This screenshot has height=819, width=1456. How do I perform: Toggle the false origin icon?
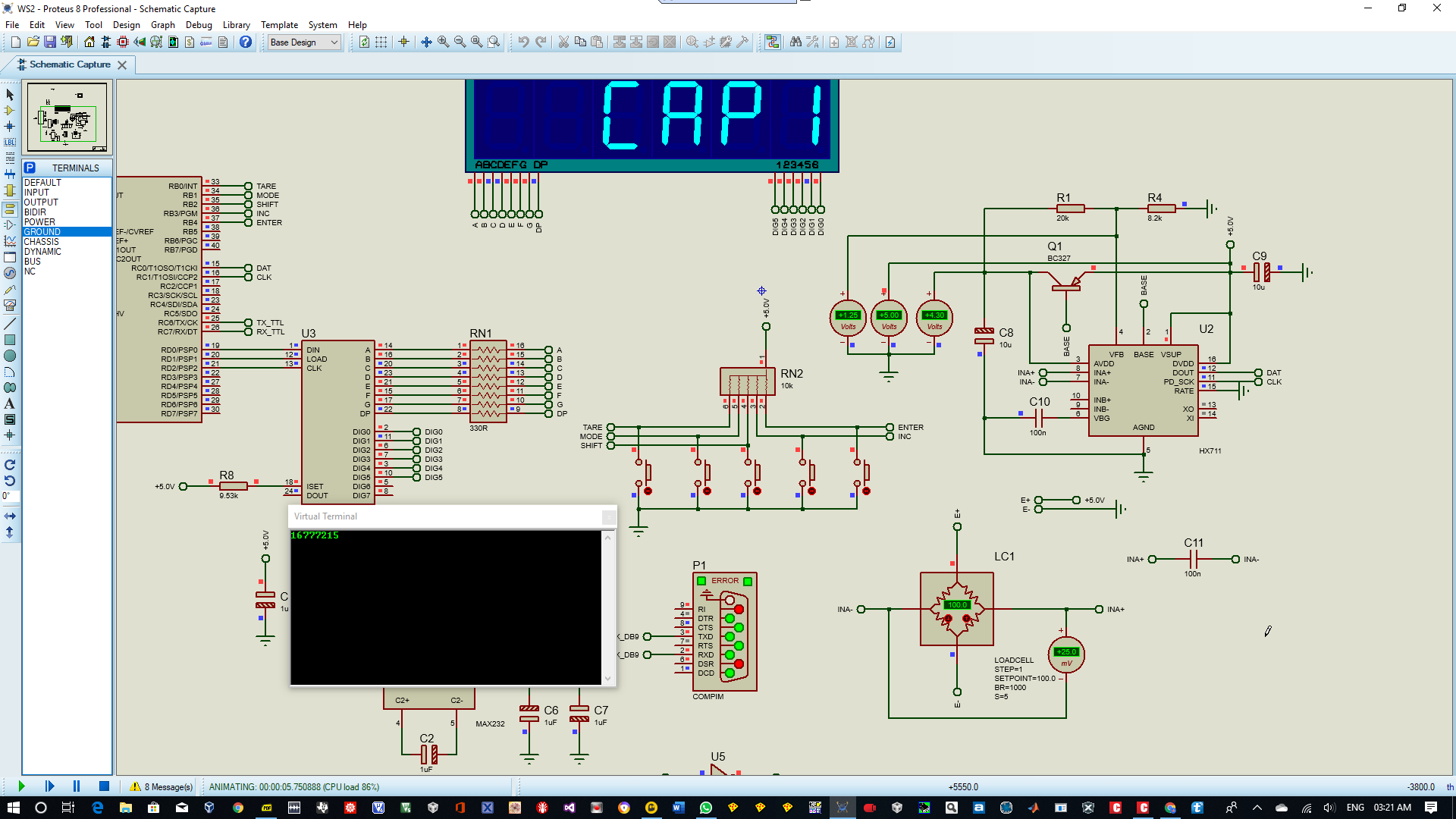(x=403, y=42)
